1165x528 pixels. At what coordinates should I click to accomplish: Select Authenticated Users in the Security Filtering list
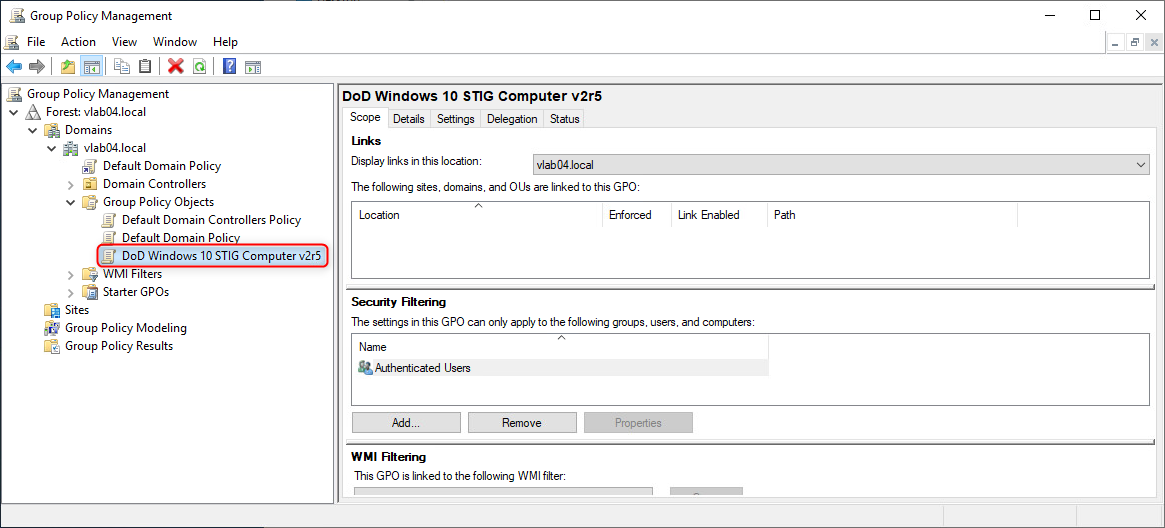(x=422, y=368)
